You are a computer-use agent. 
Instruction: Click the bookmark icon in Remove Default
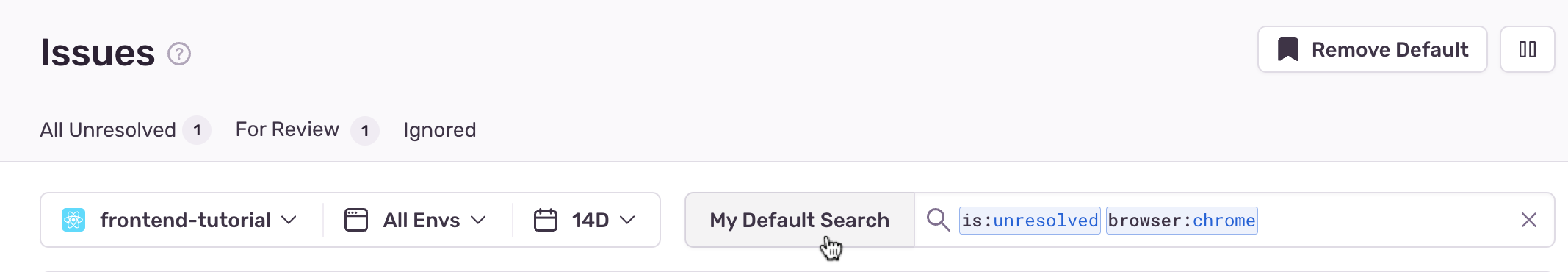[1287, 50]
